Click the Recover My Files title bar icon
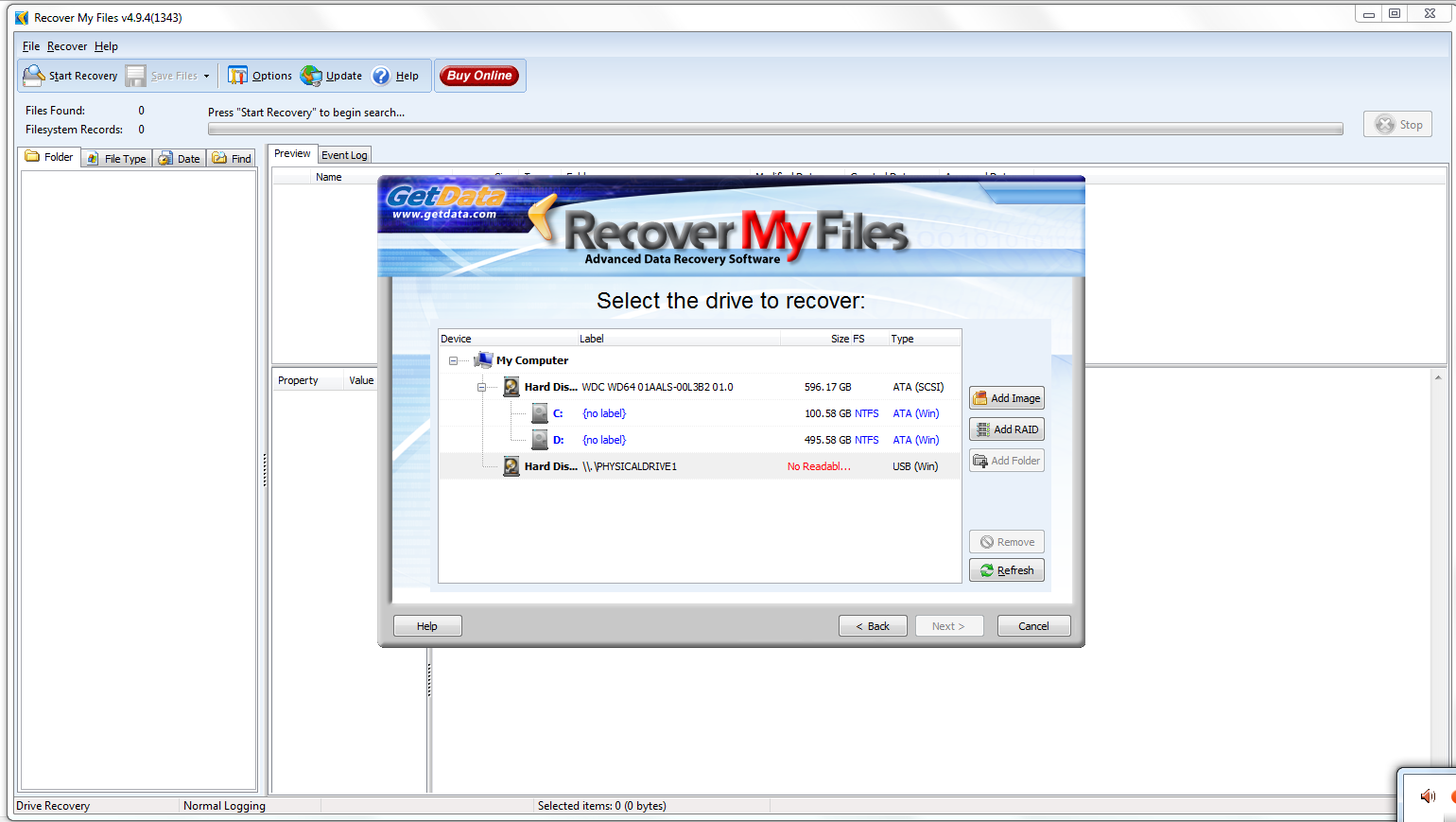The height and width of the screenshot is (822, 1456). click(x=22, y=18)
